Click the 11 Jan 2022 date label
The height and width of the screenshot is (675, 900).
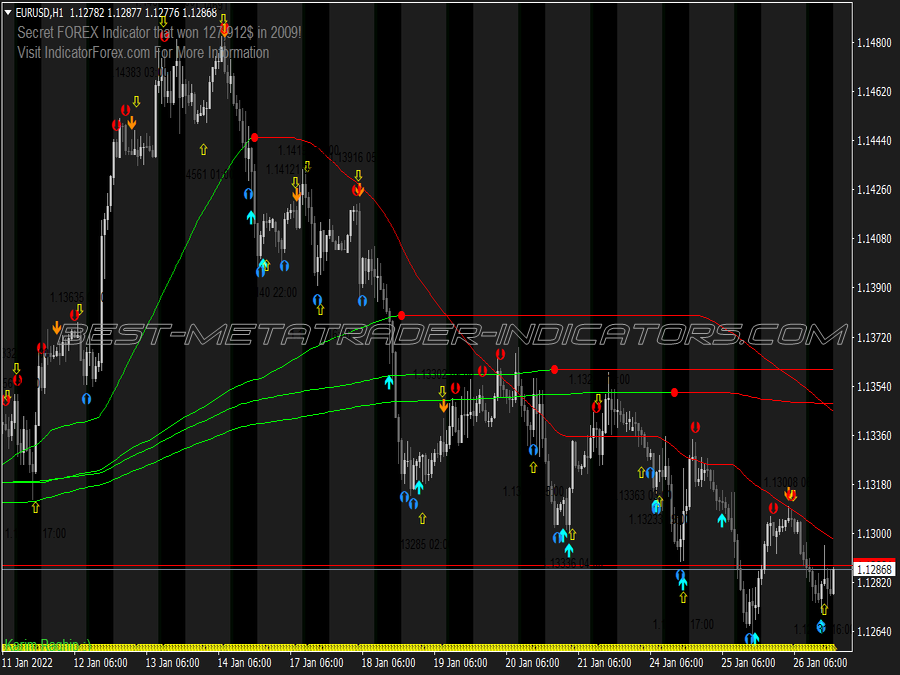(x=27, y=663)
